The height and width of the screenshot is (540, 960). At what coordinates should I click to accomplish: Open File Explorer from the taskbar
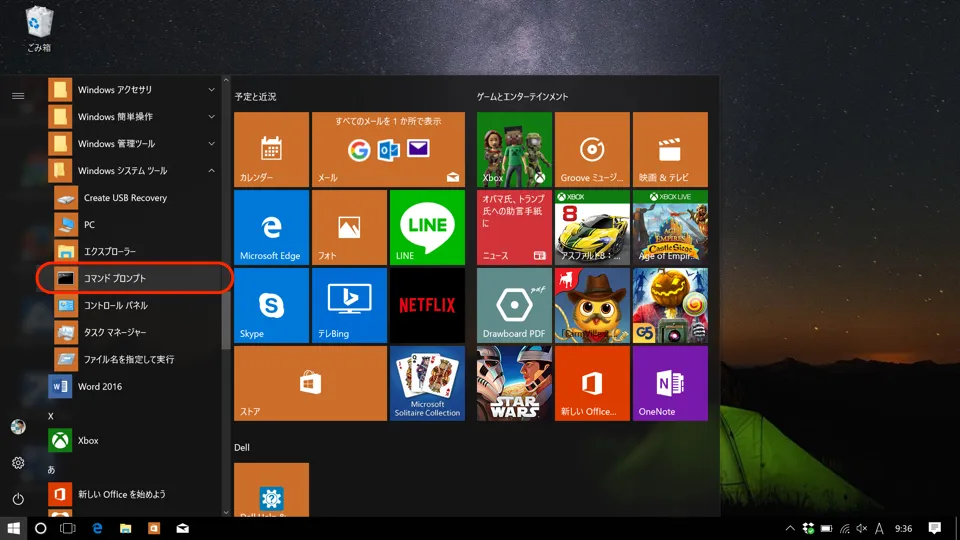pos(126,528)
